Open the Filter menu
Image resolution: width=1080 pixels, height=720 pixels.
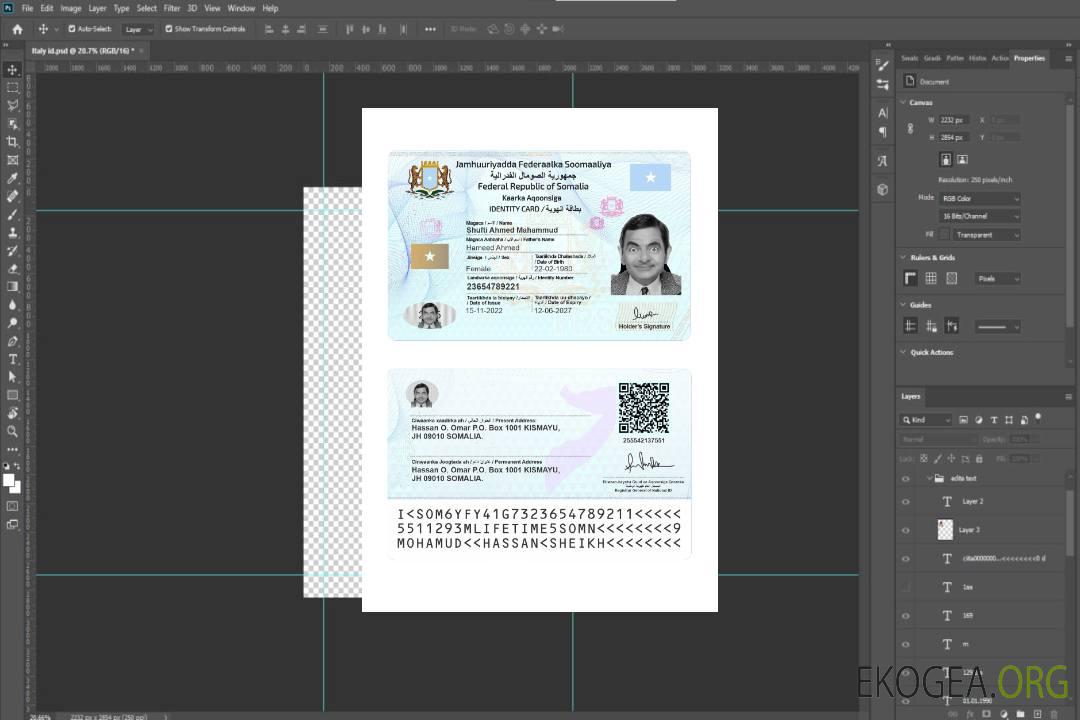point(172,8)
